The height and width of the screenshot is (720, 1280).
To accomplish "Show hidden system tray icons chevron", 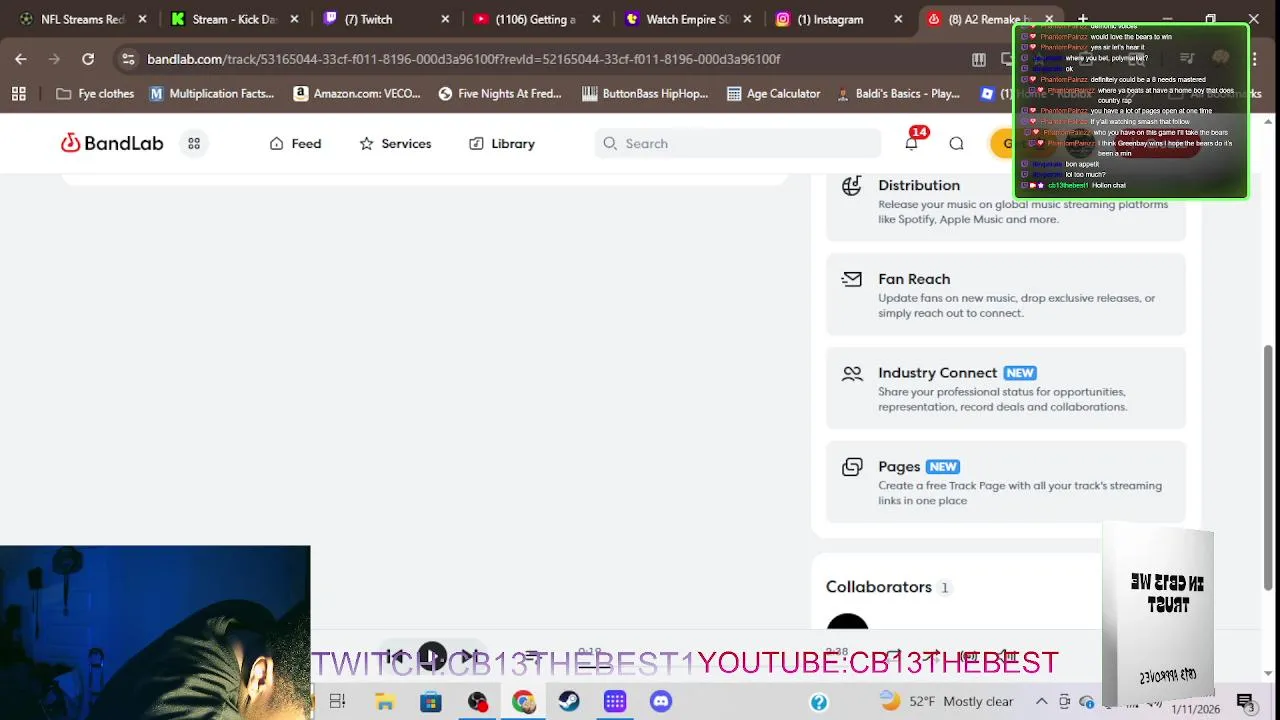I will pyautogui.click(x=1041, y=701).
